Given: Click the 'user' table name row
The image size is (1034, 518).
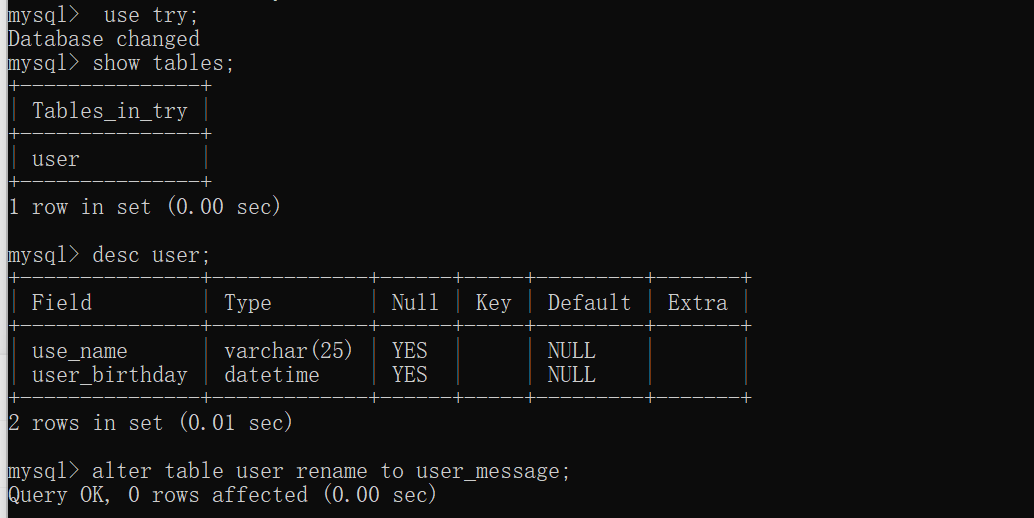Looking at the screenshot, I should click(55, 159).
